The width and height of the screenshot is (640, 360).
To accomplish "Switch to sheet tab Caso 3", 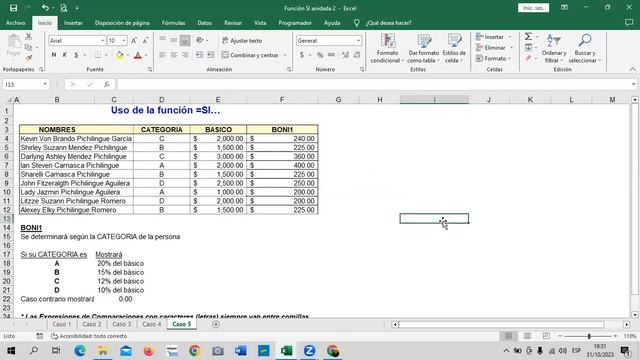I will (122, 324).
